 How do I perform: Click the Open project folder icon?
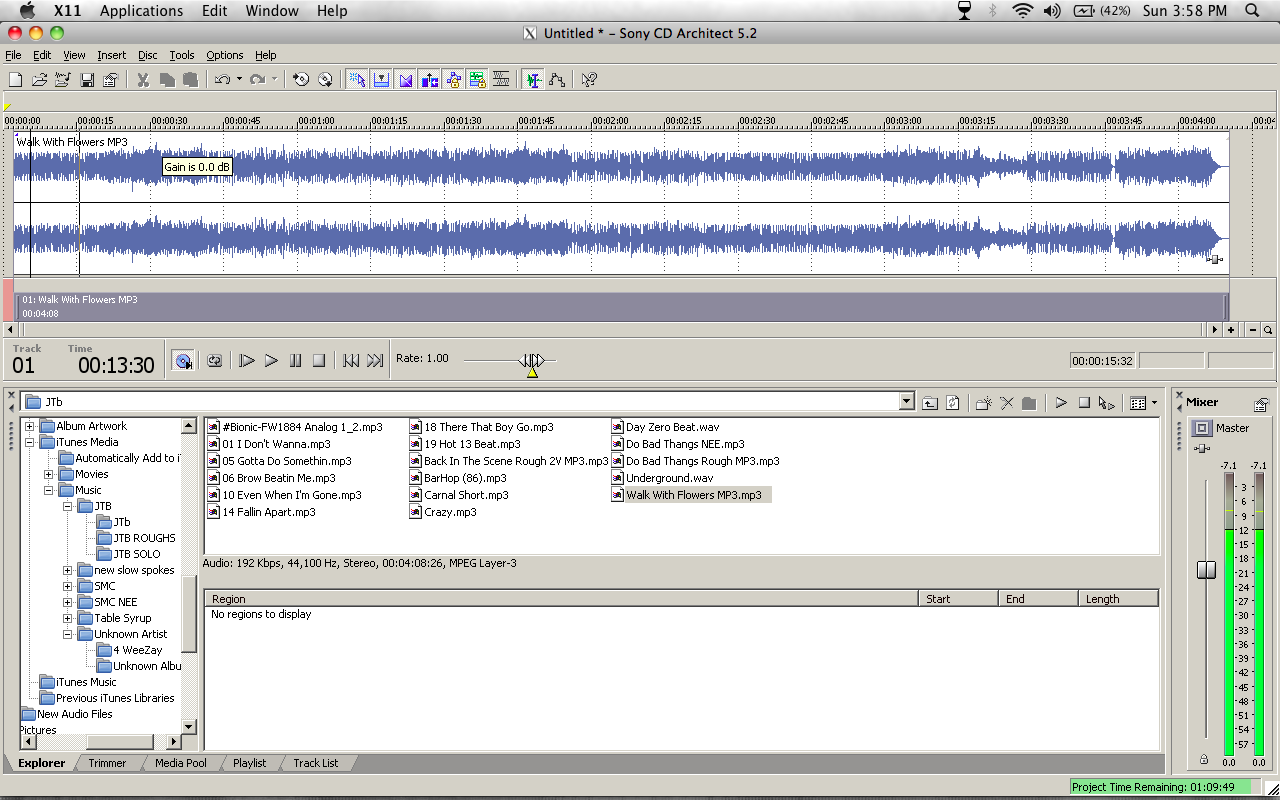click(39, 80)
